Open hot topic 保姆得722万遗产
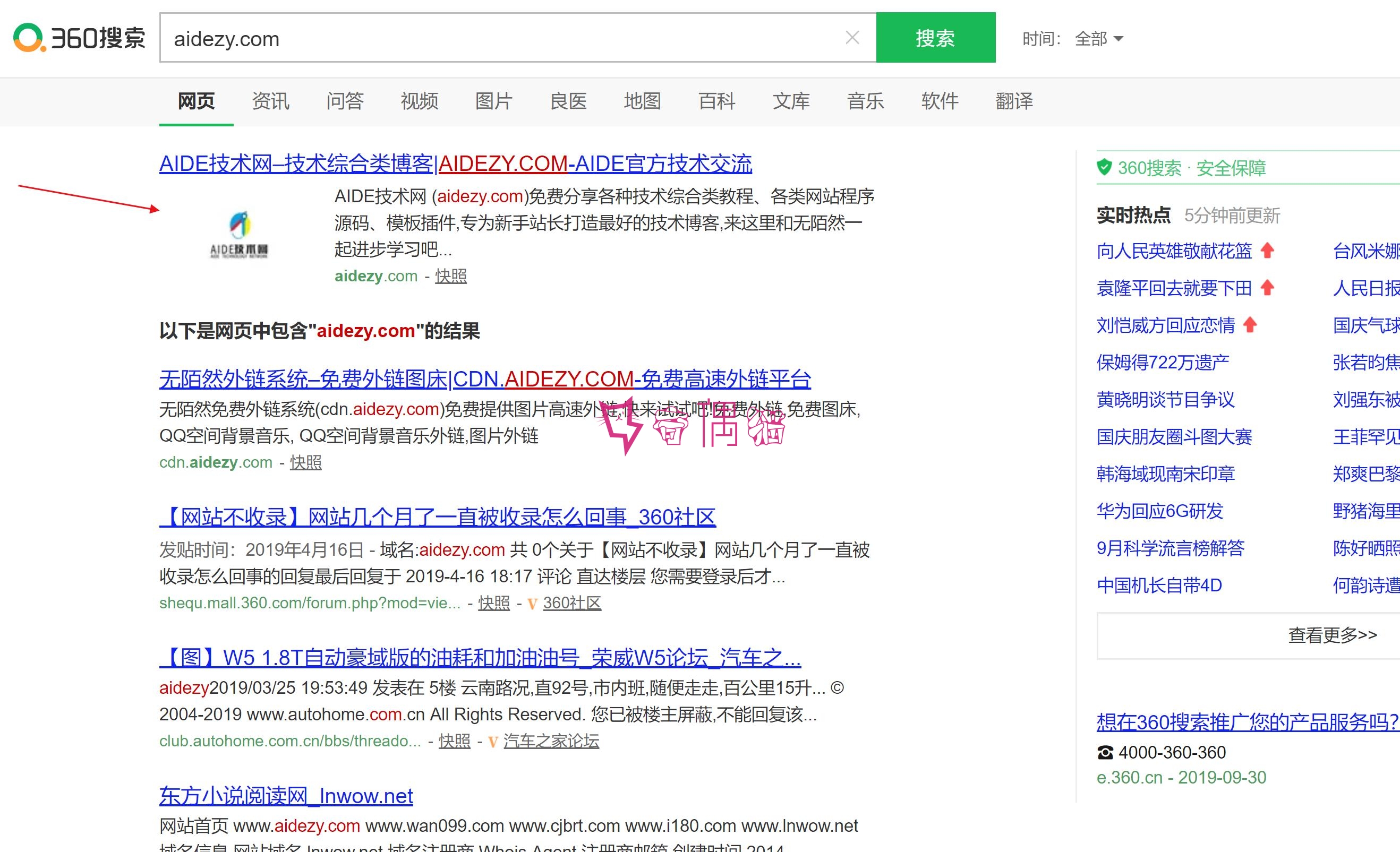Screen dimensions: 1400x852 point(1163,362)
